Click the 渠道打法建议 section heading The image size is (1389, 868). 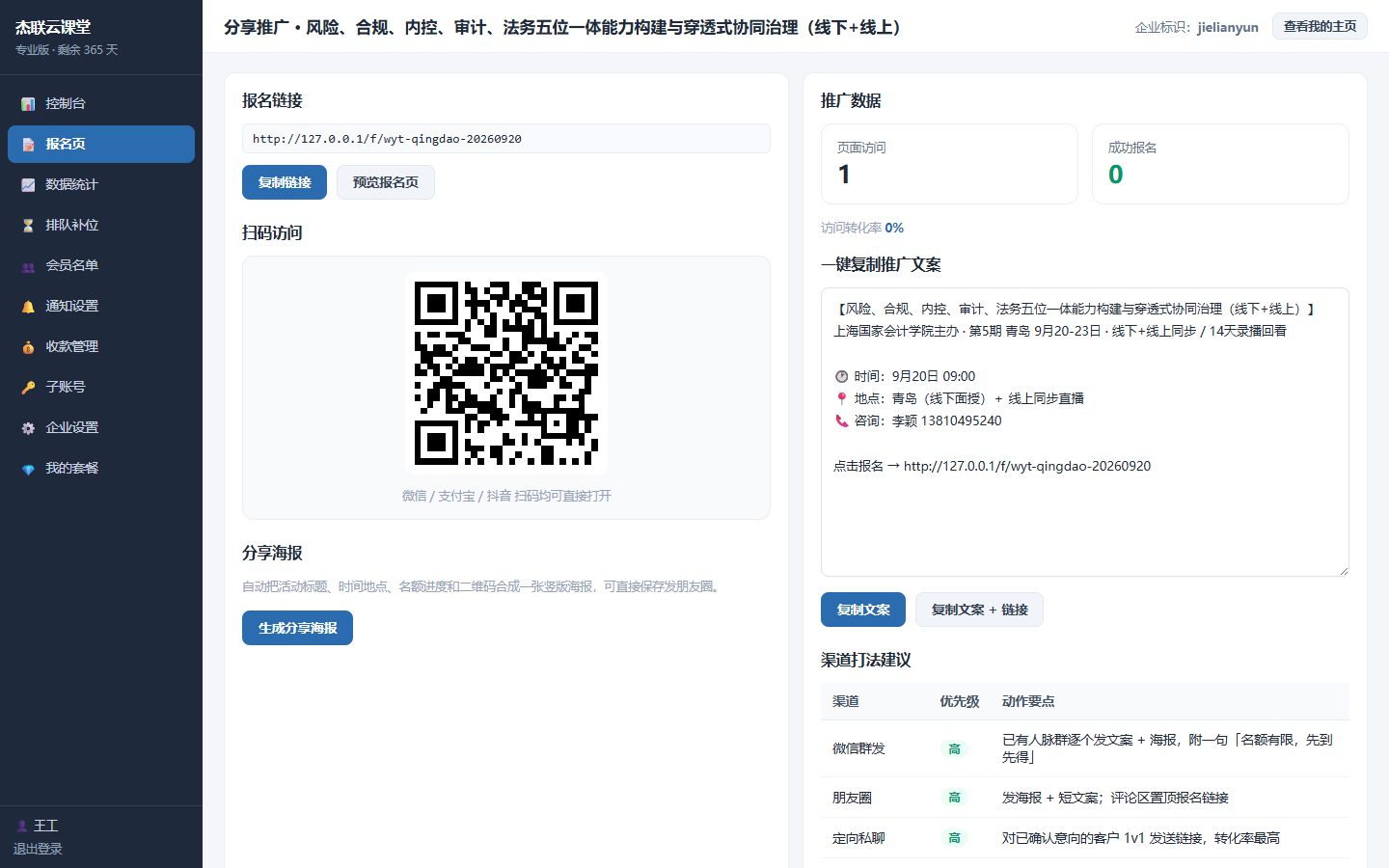point(866,660)
